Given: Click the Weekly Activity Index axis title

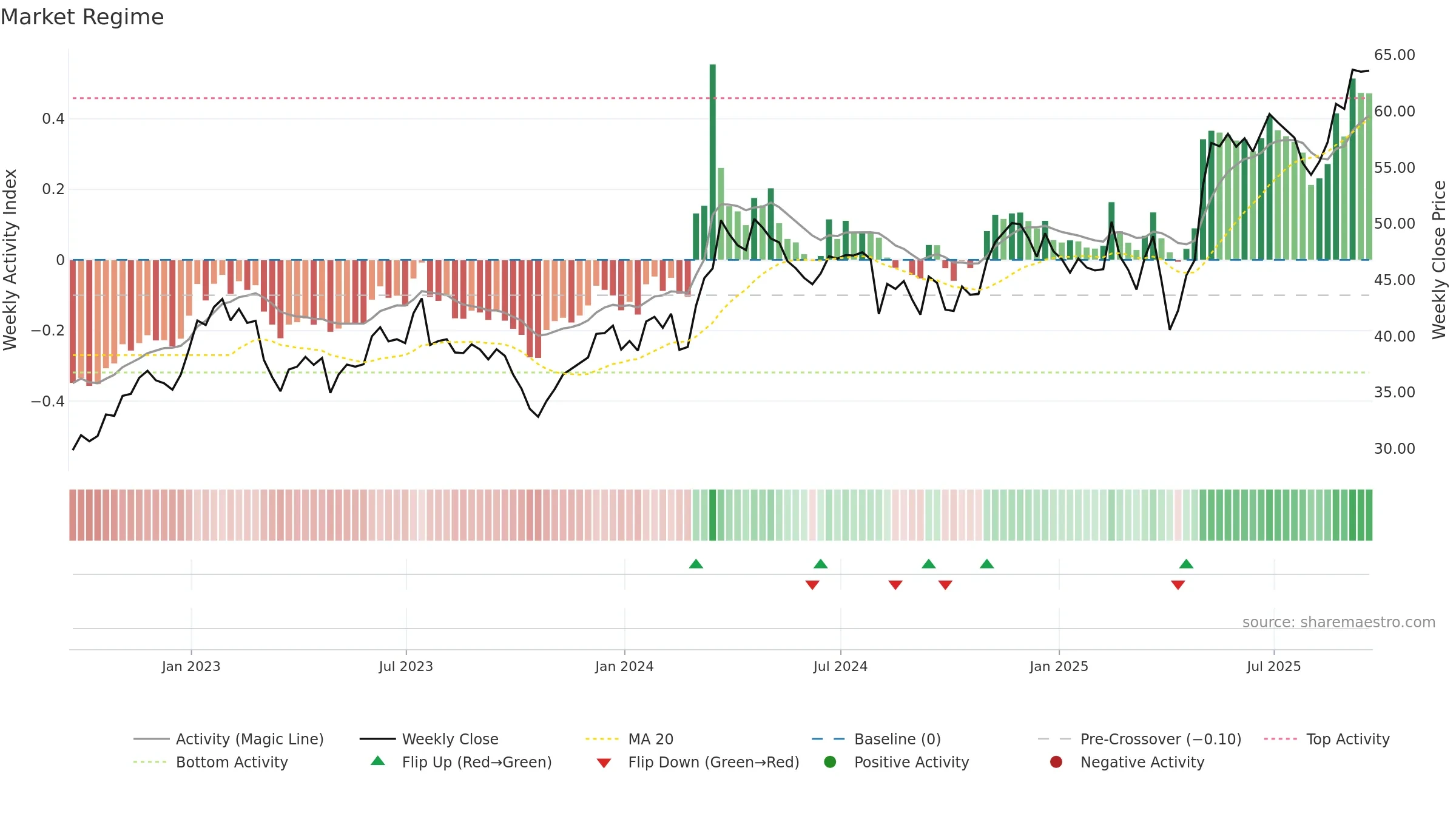Looking at the screenshot, I should click(10, 260).
